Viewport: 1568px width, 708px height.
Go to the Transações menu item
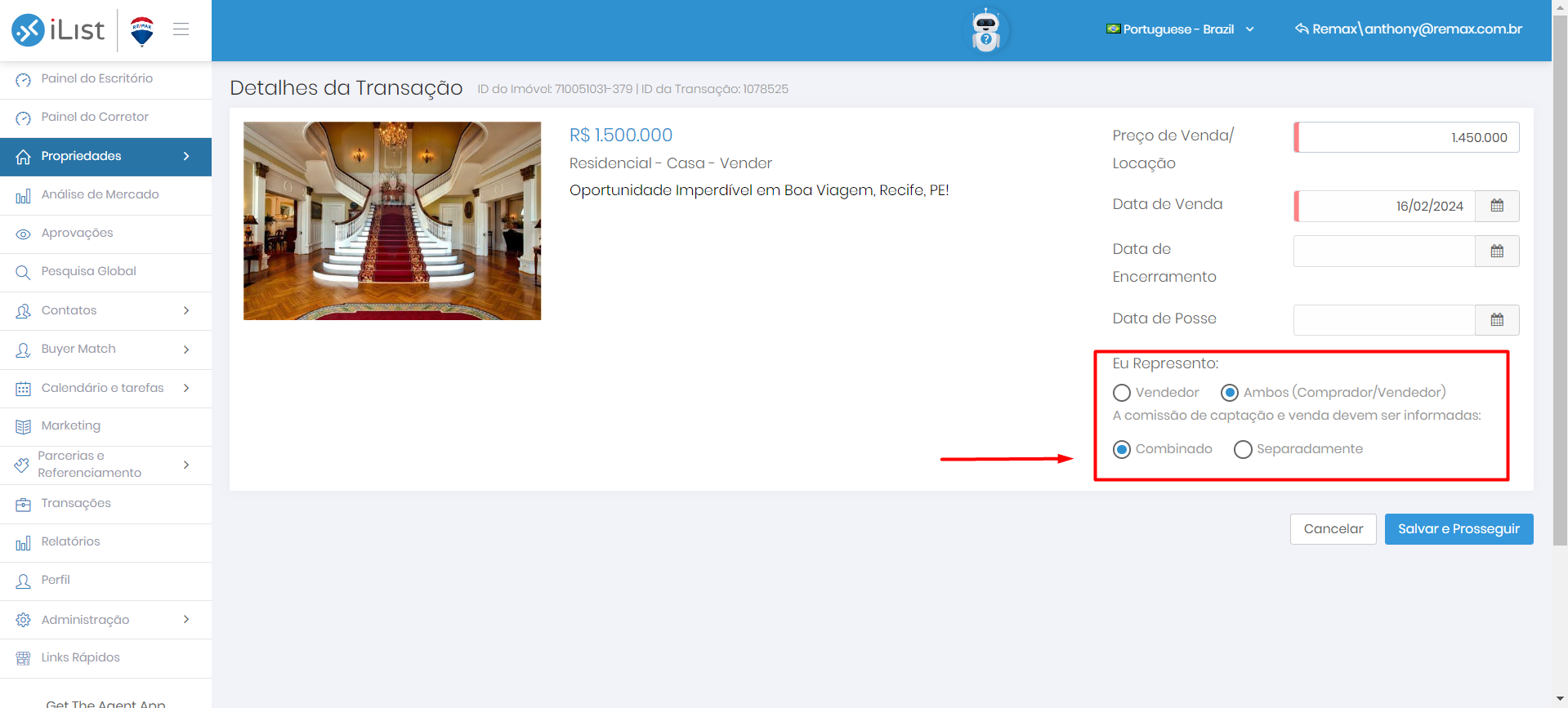(106, 504)
